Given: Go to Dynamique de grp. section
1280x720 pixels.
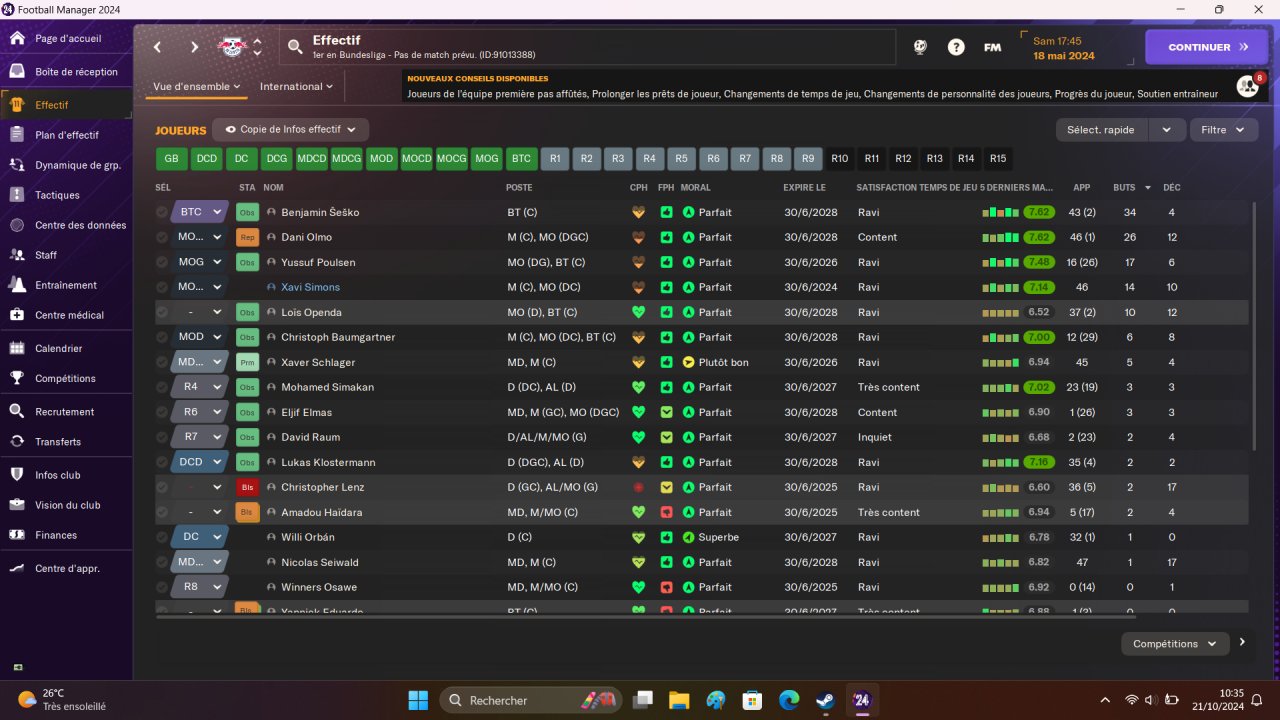Looking at the screenshot, I should [x=65, y=165].
